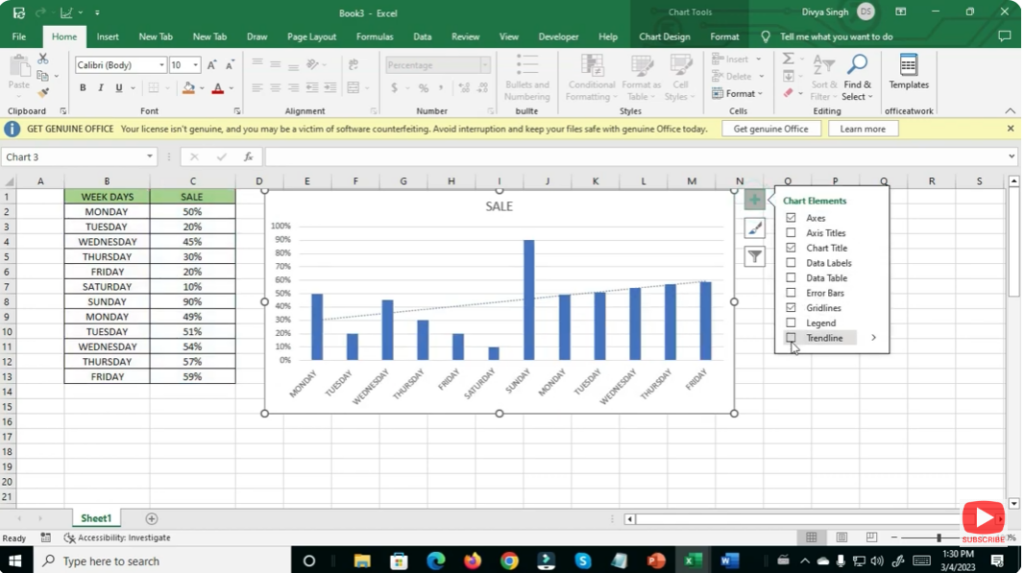1024x573 pixels.
Task: Click the Get genuine Office button
Action: [x=770, y=129]
